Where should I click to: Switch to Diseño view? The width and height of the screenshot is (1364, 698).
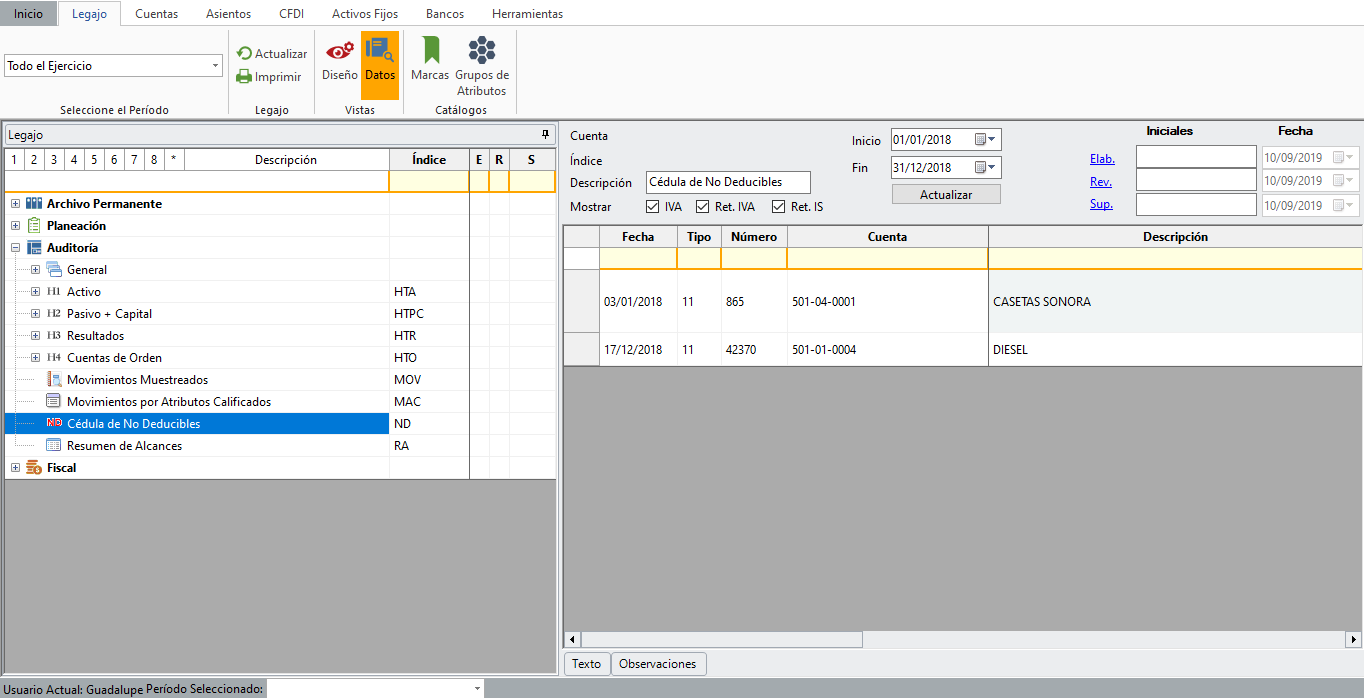coord(339,60)
